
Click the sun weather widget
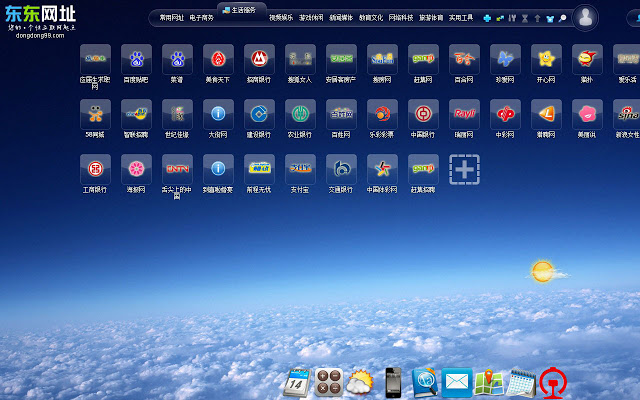546,271
